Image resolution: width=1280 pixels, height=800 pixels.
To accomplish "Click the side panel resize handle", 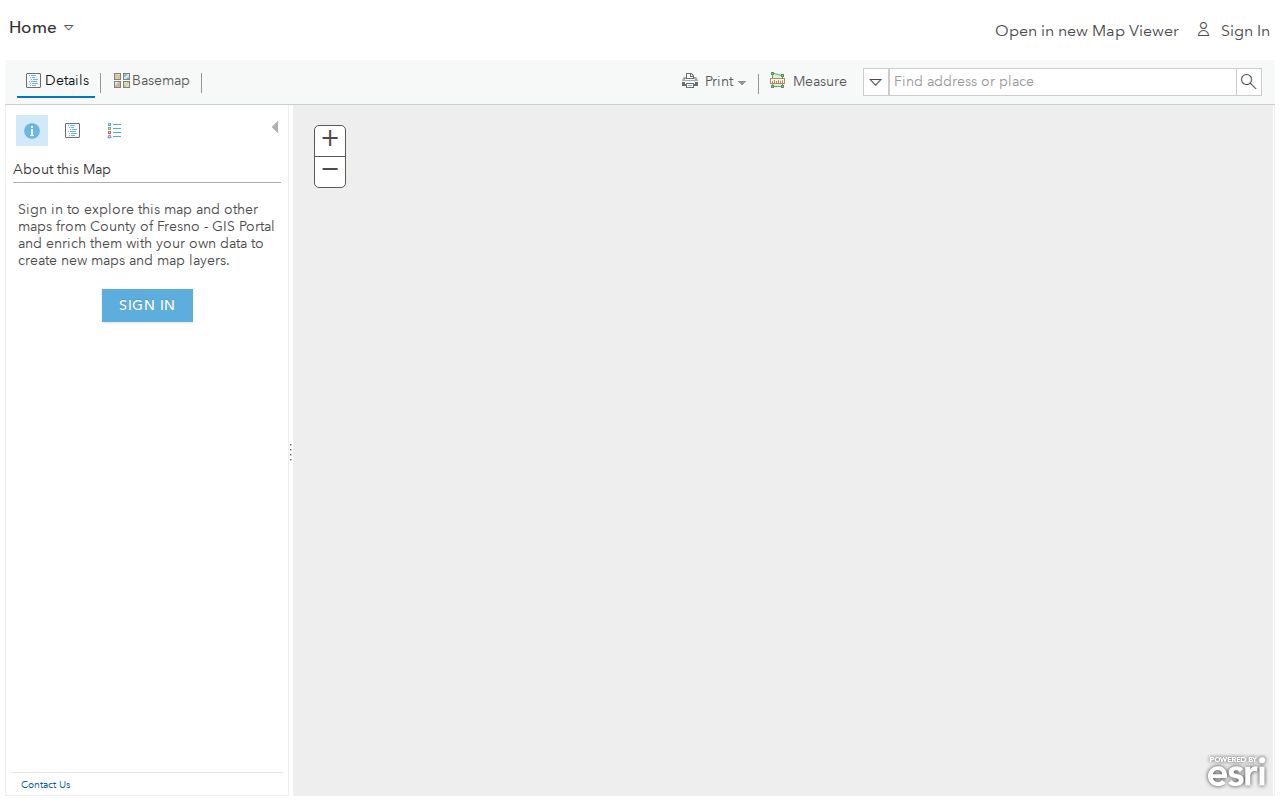I will pos(291,452).
